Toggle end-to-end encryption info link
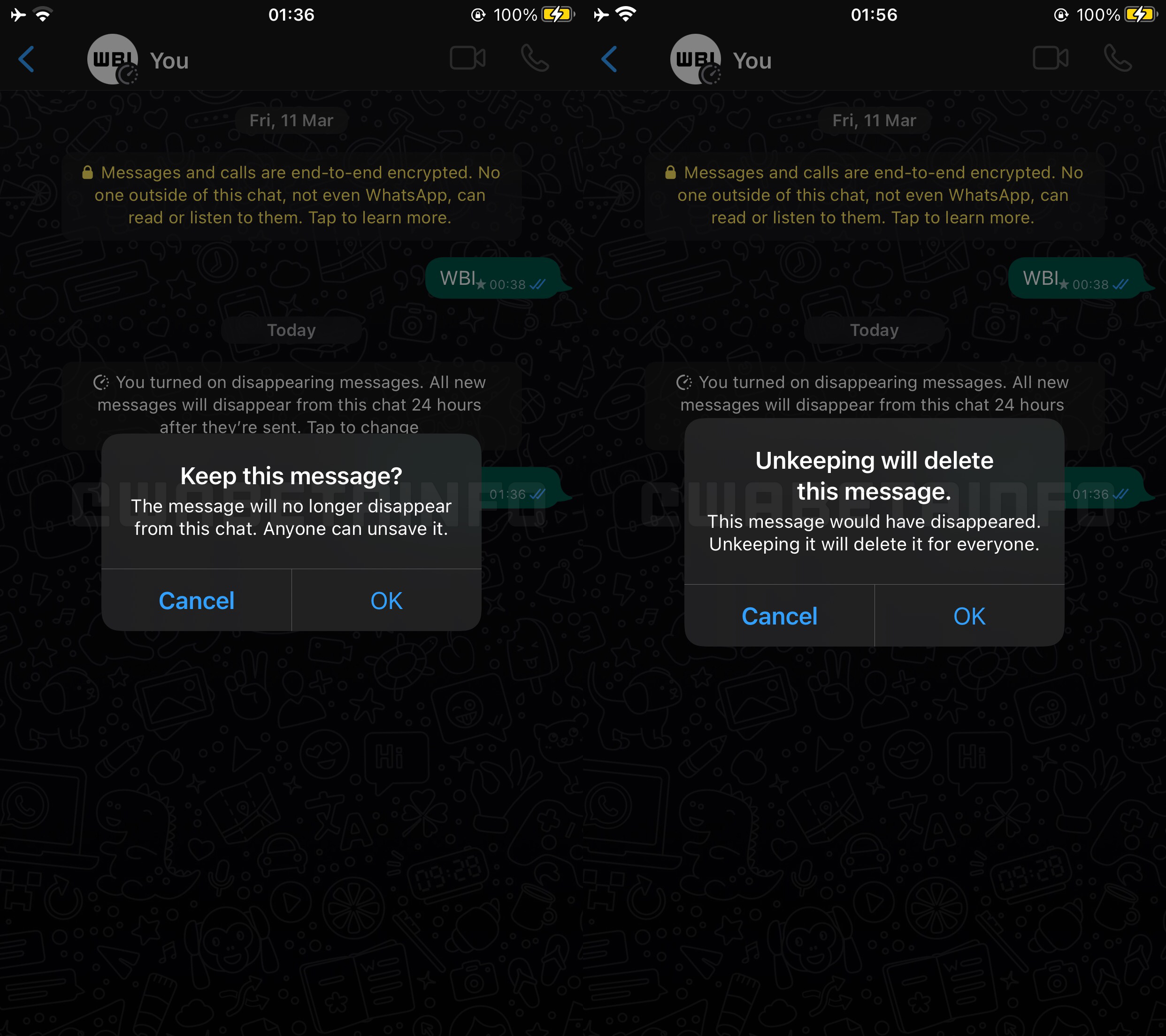 click(x=291, y=197)
